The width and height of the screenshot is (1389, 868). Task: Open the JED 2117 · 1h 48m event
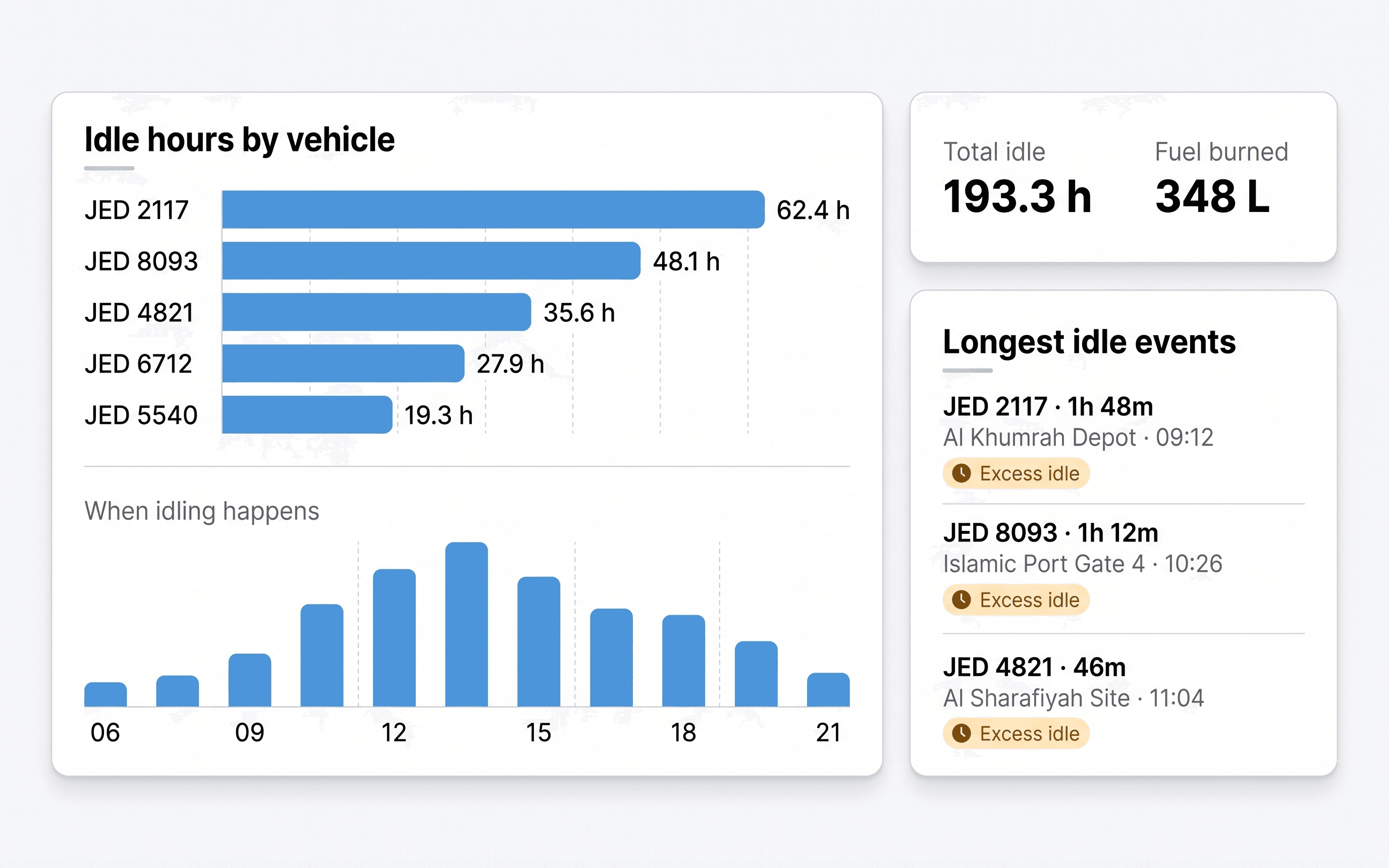click(x=1048, y=406)
